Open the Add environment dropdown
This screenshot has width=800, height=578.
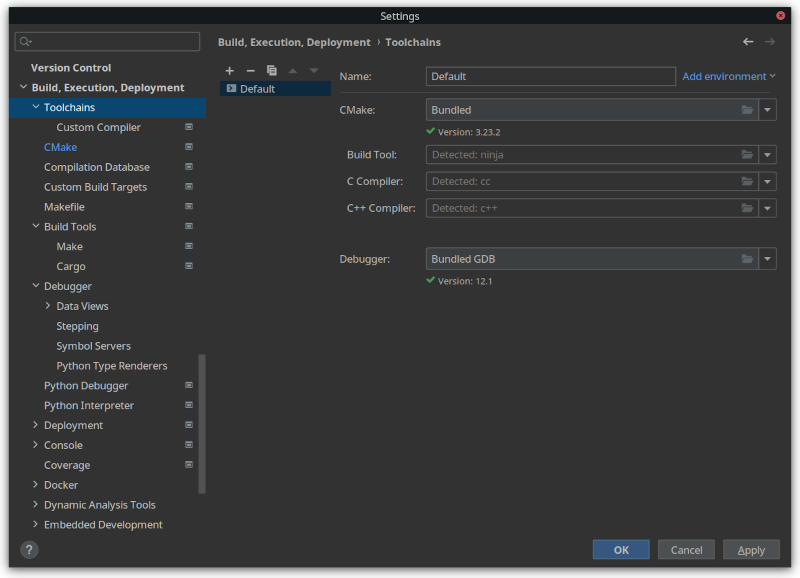coord(729,76)
